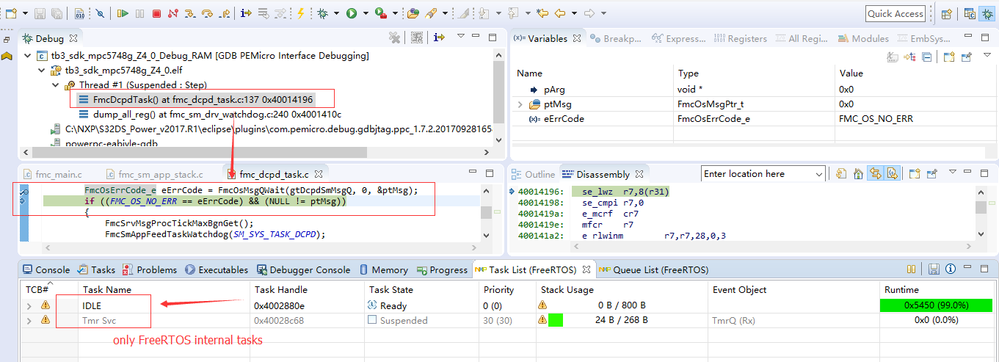This screenshot has width=999, height=362.
Task: Click the Disassembly Home icon
Action: (x=858, y=174)
